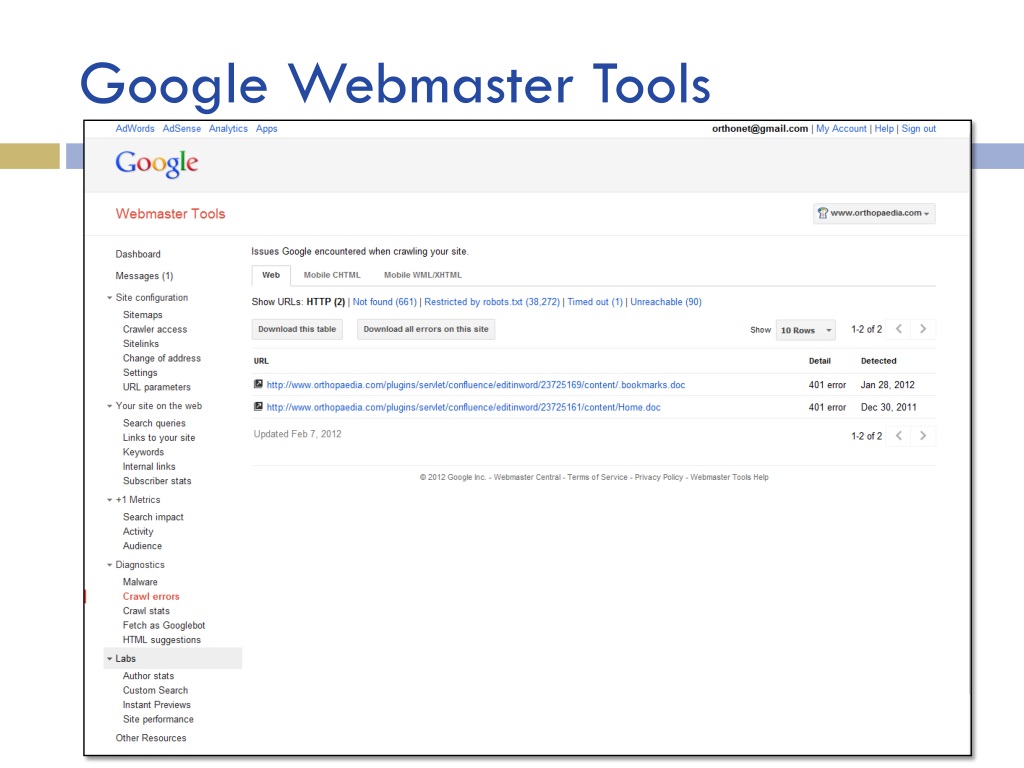Open Search queries in sidebar
Viewport: 1024px width, 768px height.
click(154, 423)
